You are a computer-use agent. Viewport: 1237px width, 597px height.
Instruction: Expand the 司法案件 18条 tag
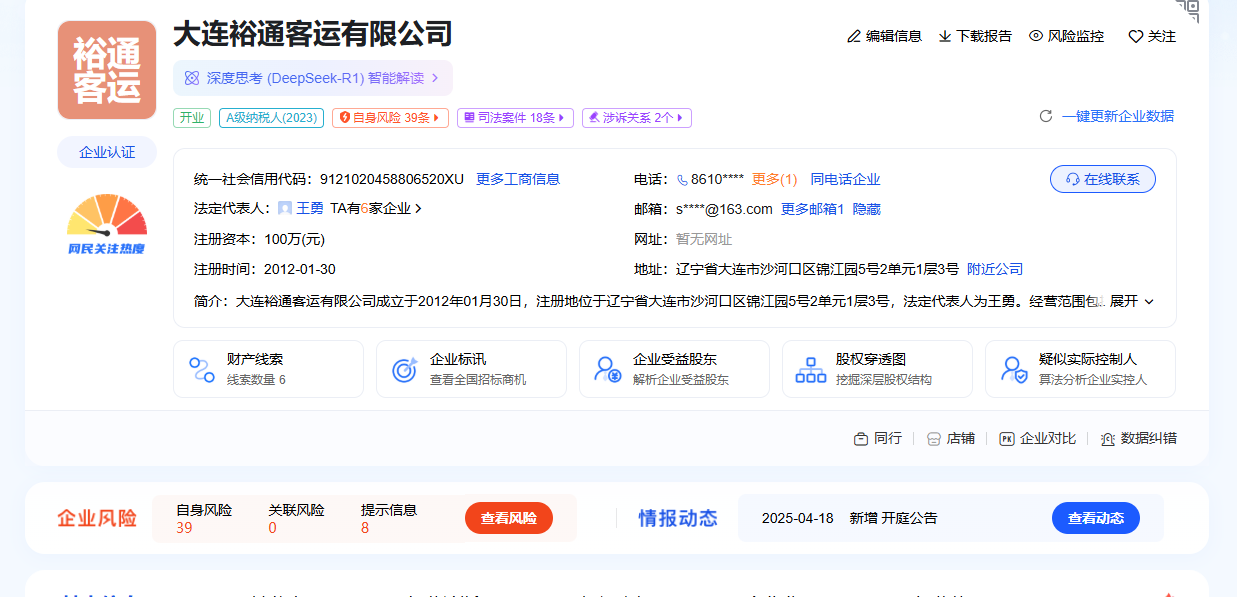tap(516, 118)
